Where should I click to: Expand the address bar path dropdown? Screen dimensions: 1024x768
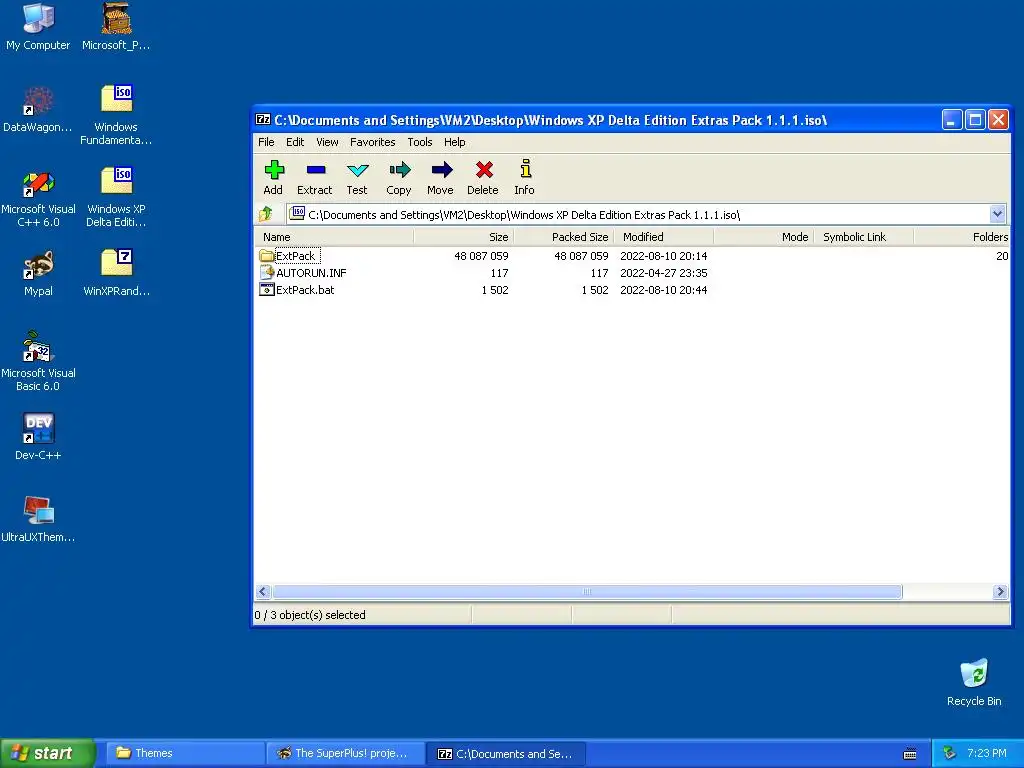click(x=997, y=214)
